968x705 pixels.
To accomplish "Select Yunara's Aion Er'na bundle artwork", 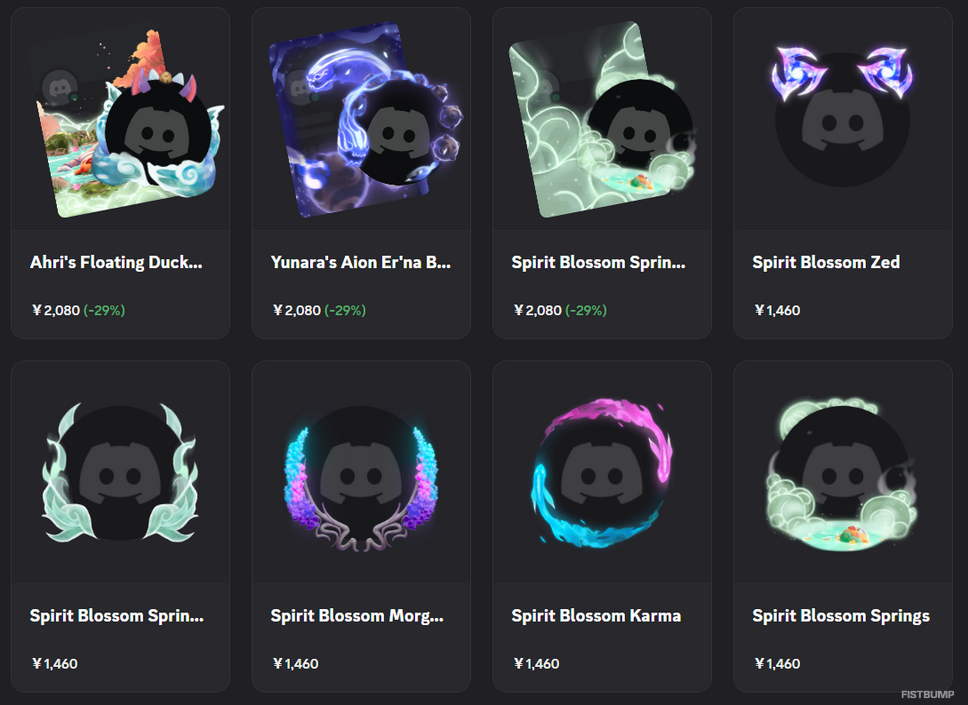I will click(x=365, y=119).
